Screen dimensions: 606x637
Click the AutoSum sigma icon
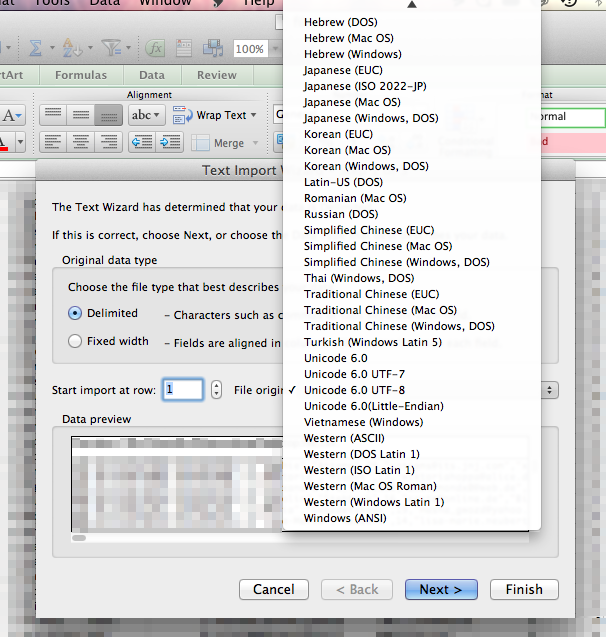click(36, 48)
